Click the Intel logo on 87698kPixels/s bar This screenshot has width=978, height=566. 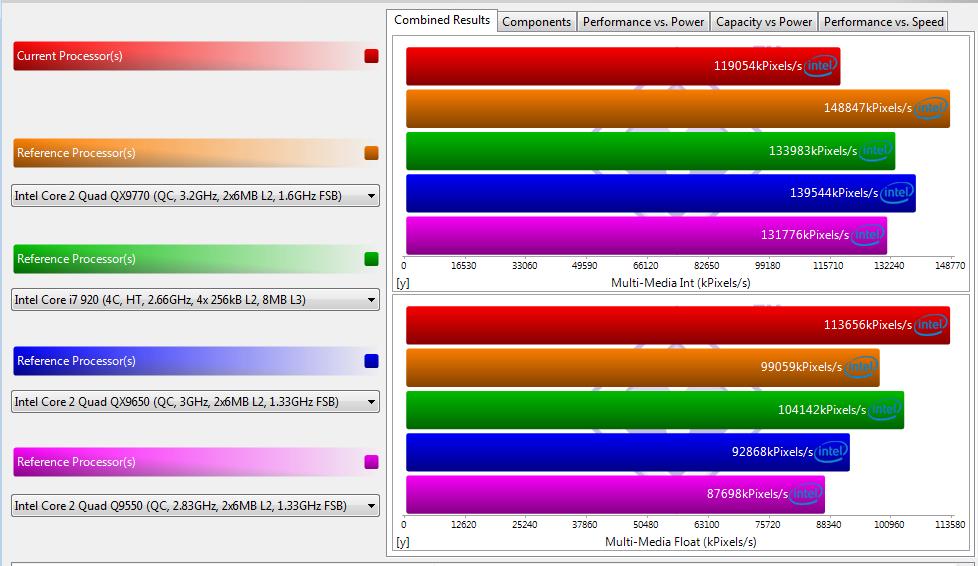tap(806, 494)
